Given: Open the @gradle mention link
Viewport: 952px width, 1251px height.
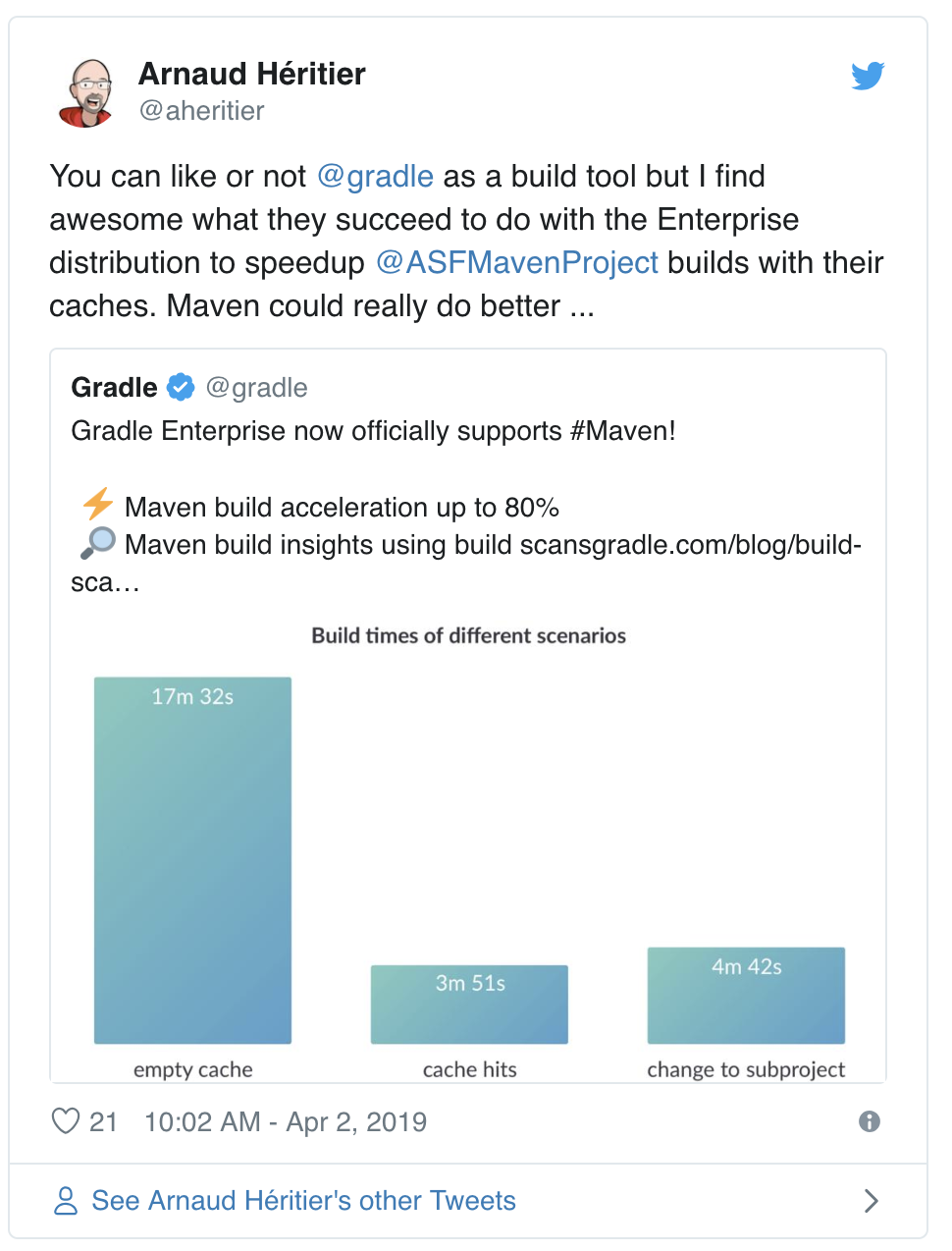Looking at the screenshot, I should tap(375, 177).
